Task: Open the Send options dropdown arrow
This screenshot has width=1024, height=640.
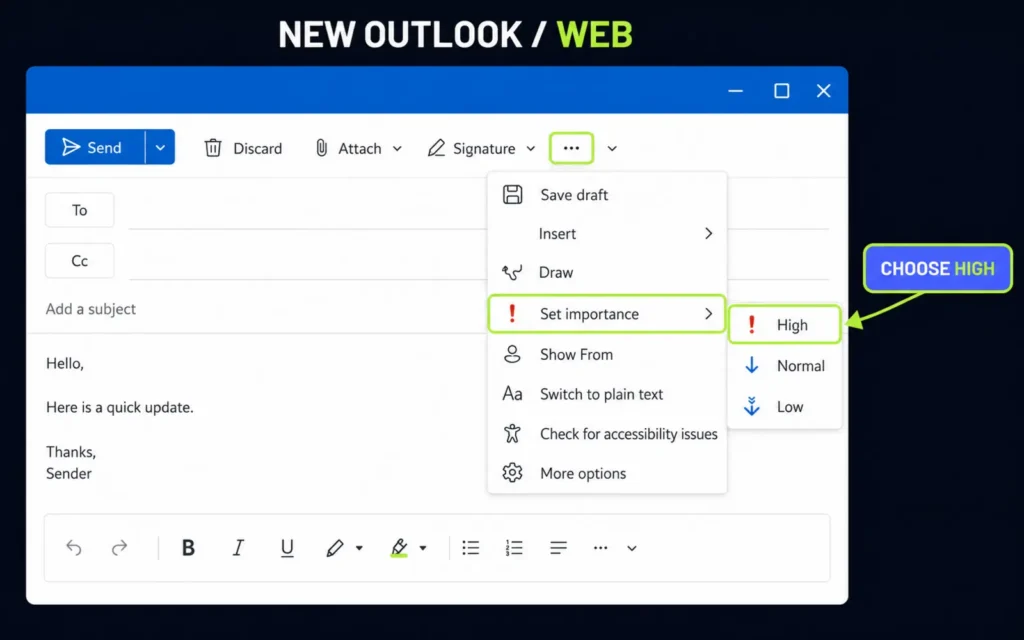Action: 160,148
